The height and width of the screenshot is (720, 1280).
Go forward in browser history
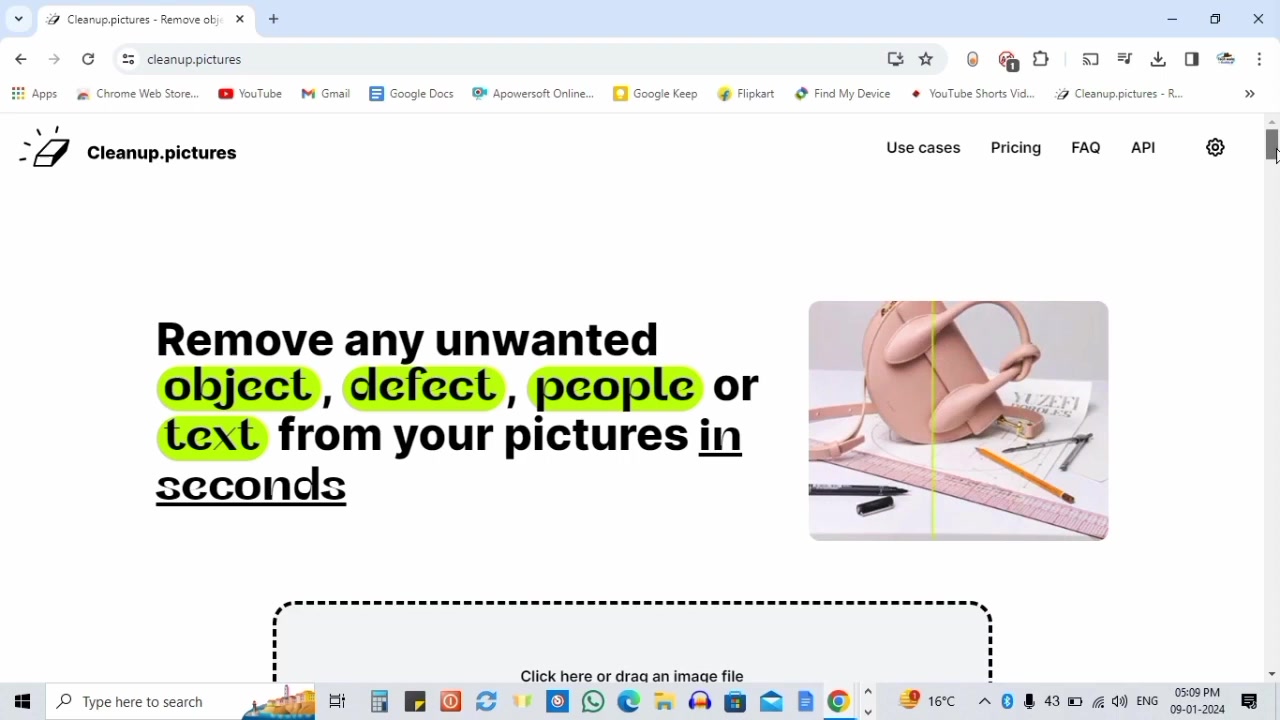pyautogui.click(x=54, y=59)
